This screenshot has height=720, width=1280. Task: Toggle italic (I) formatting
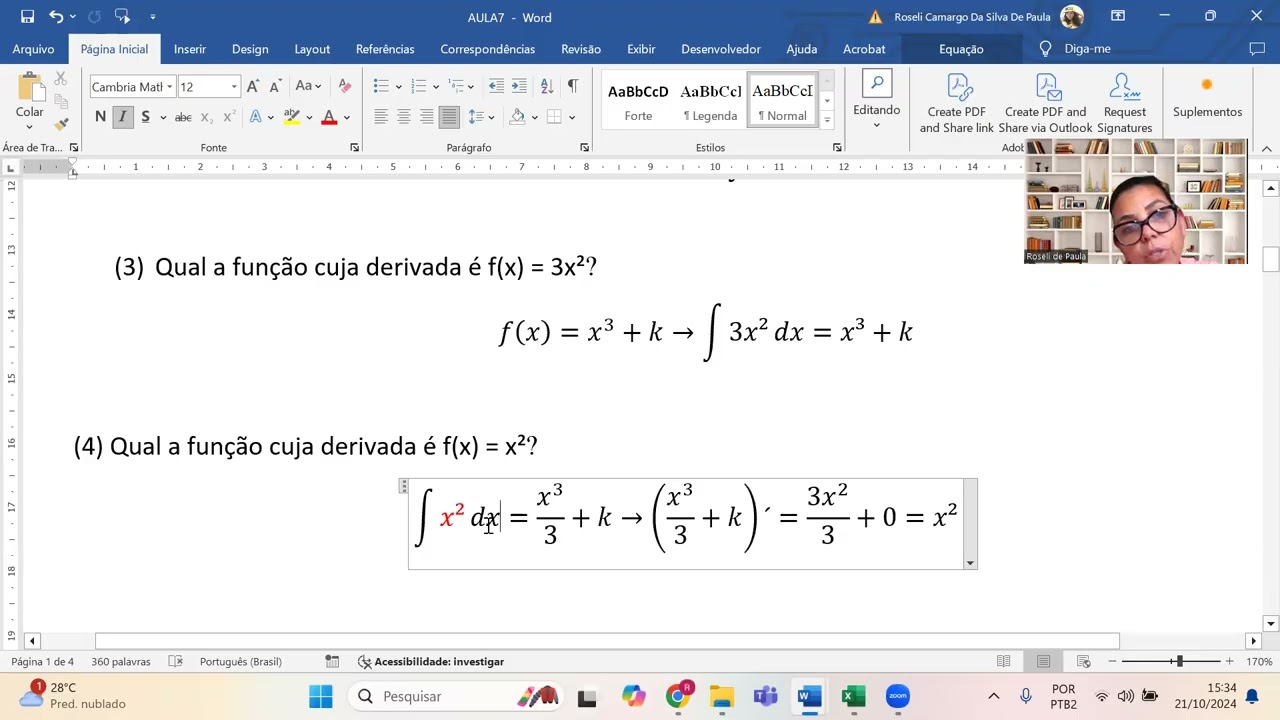pos(122,117)
